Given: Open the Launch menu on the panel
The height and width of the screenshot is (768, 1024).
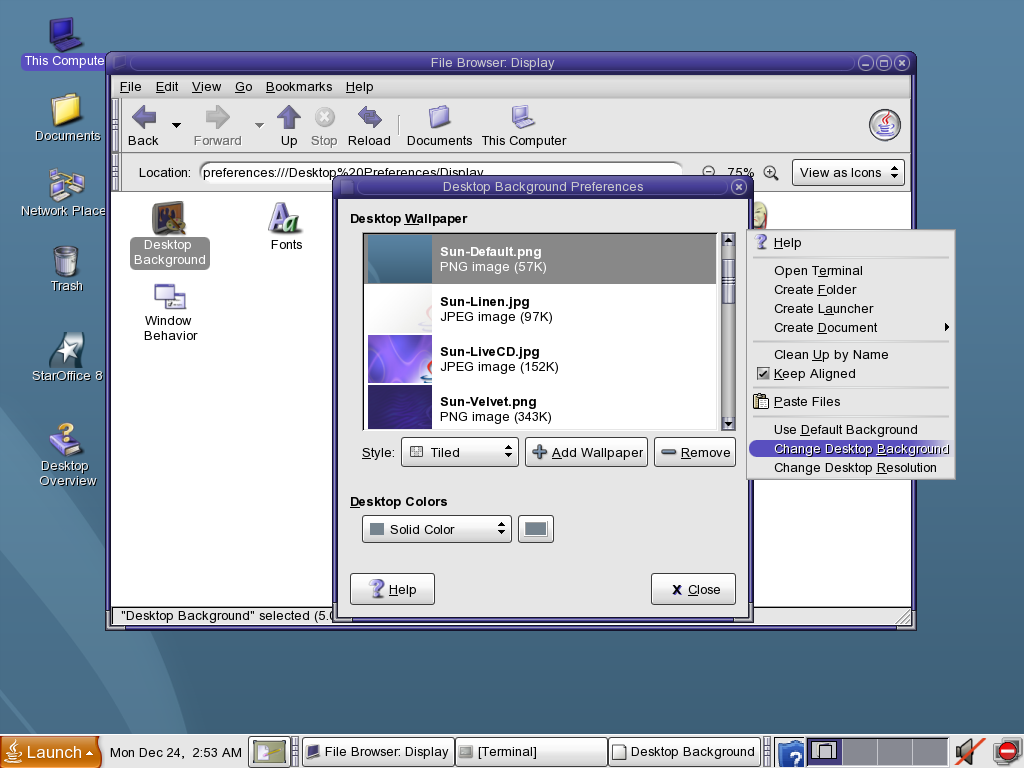Looking at the screenshot, I should click(51, 752).
